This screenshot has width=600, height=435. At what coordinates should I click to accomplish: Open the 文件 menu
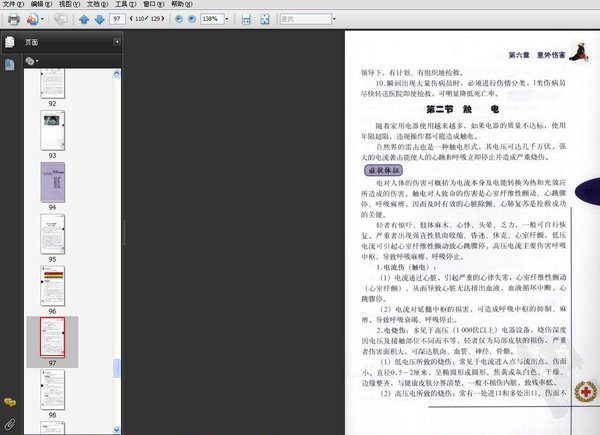coord(11,4)
